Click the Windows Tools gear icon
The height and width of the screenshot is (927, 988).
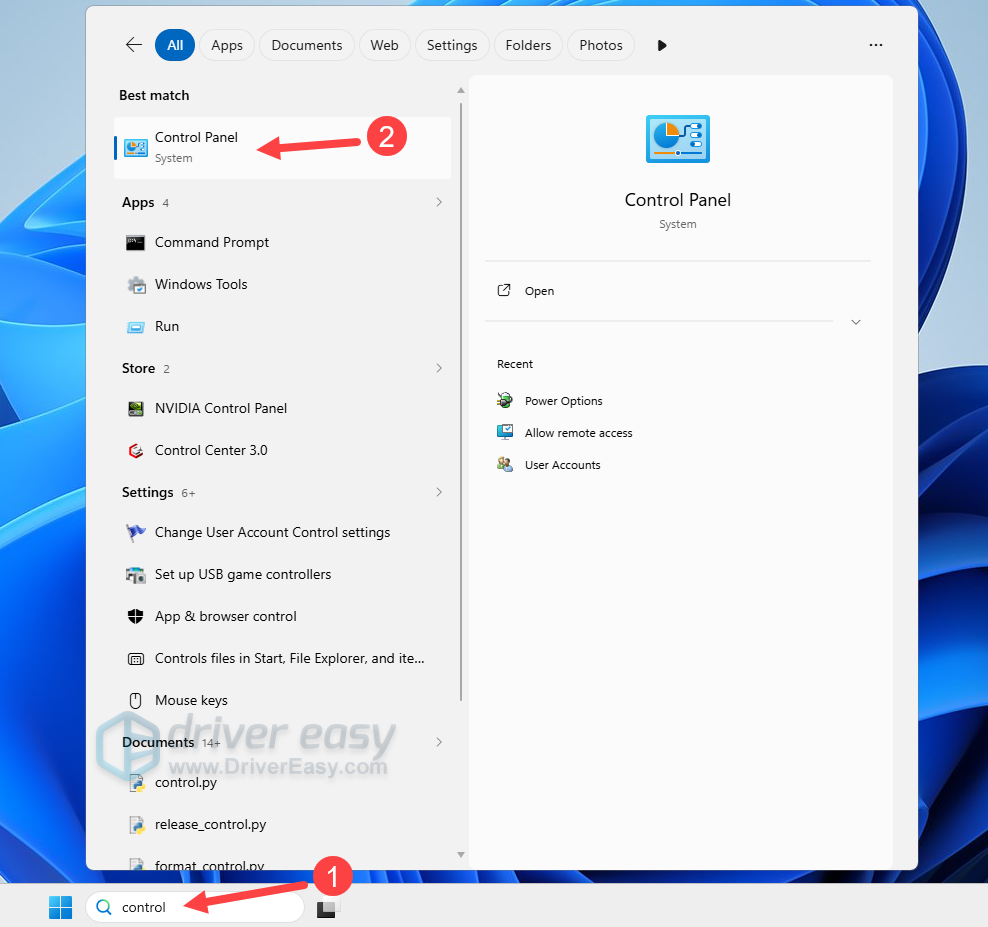pyautogui.click(x=136, y=285)
